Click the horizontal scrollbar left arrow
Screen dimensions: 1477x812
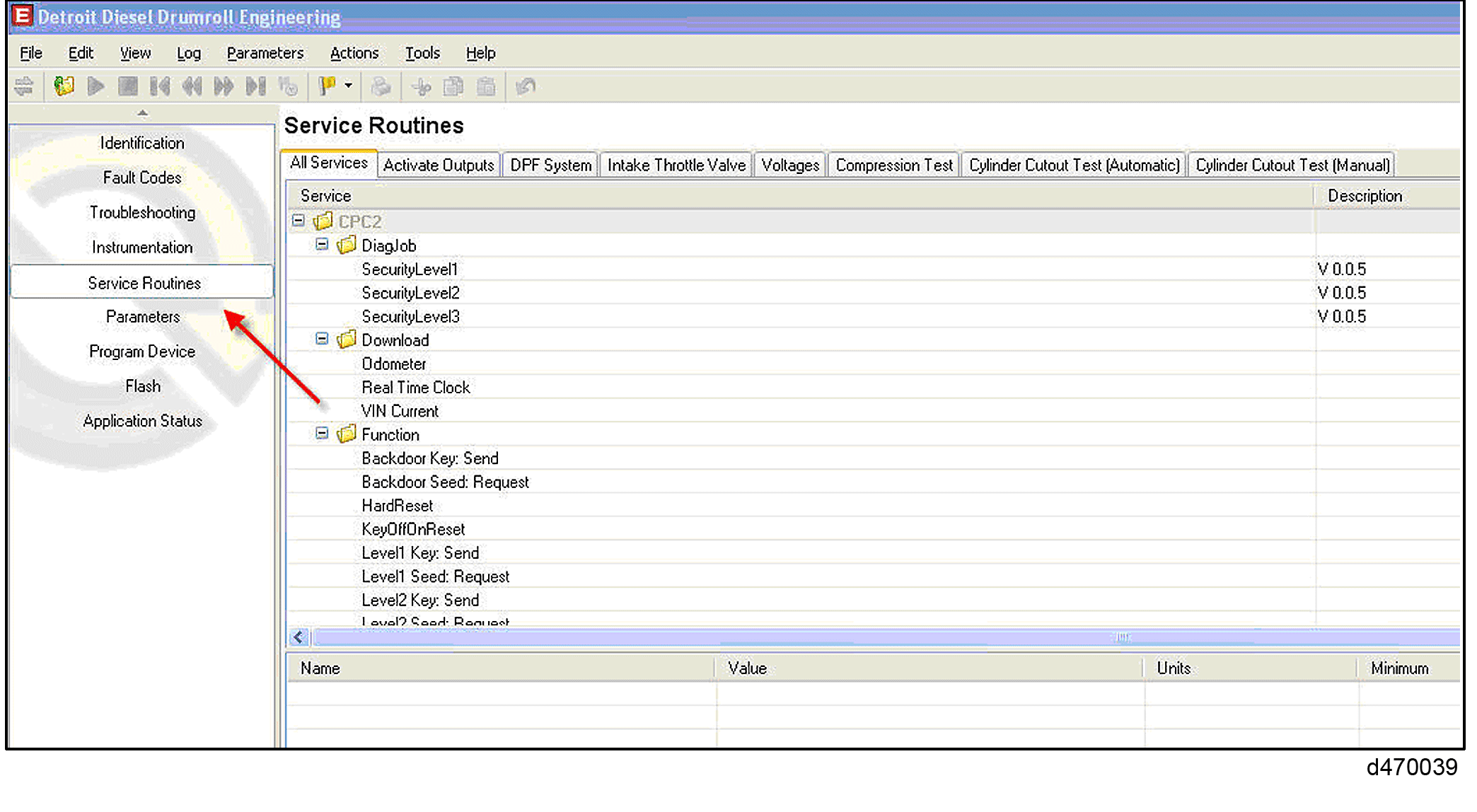pyautogui.click(x=299, y=637)
